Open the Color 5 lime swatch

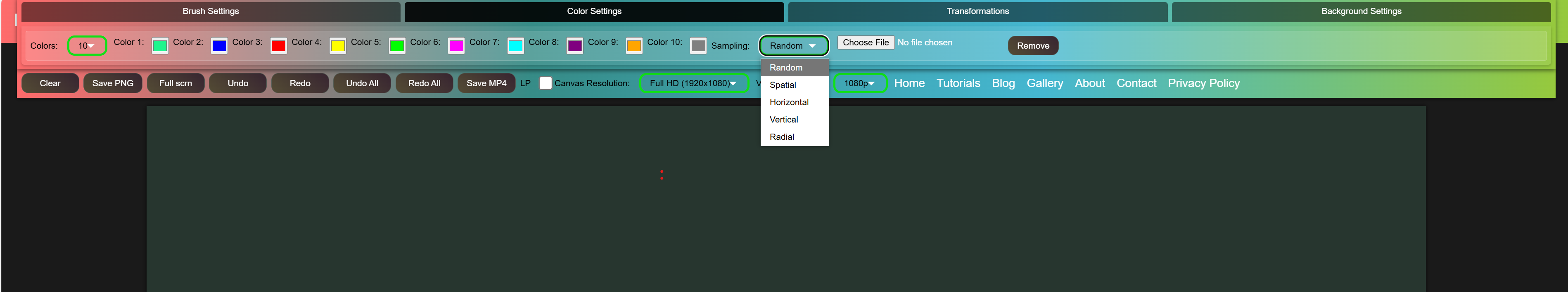click(397, 46)
